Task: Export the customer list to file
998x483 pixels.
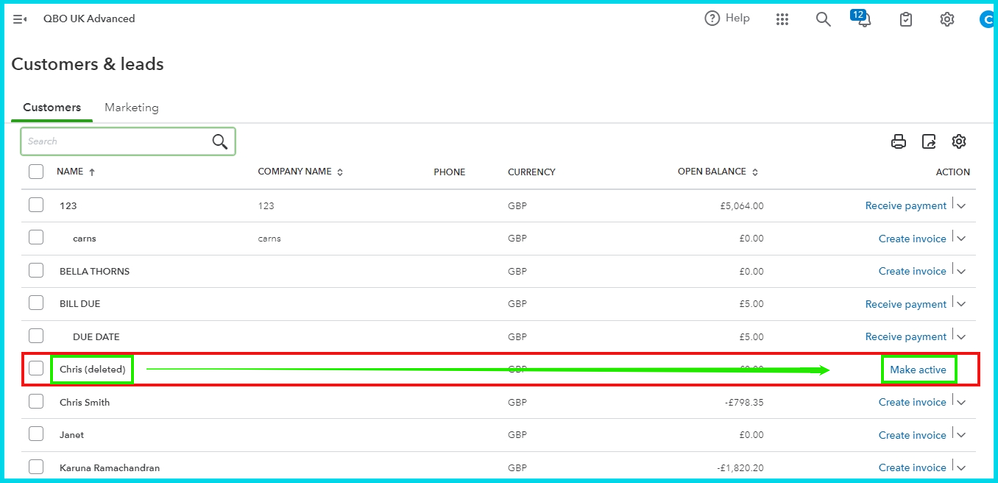Action: (929, 142)
